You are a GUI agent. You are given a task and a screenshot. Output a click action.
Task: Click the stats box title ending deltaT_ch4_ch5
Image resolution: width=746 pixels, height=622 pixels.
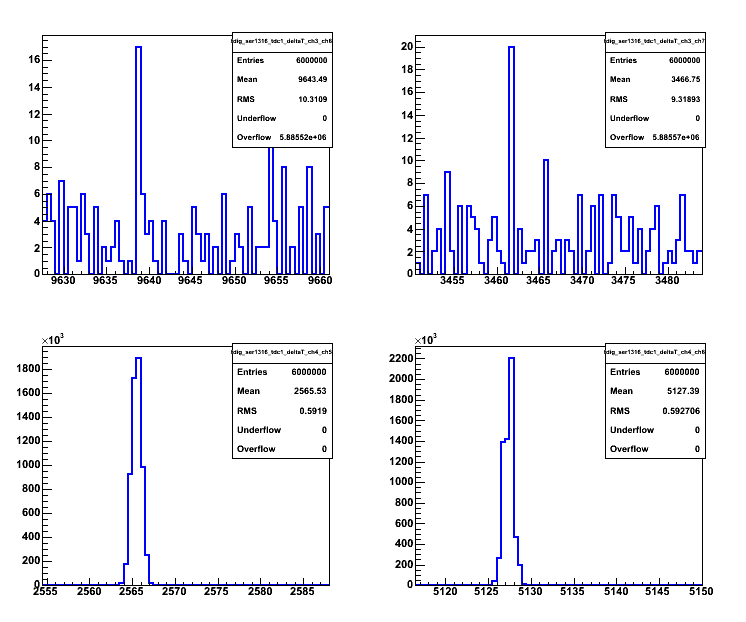pyautogui.click(x=282, y=352)
